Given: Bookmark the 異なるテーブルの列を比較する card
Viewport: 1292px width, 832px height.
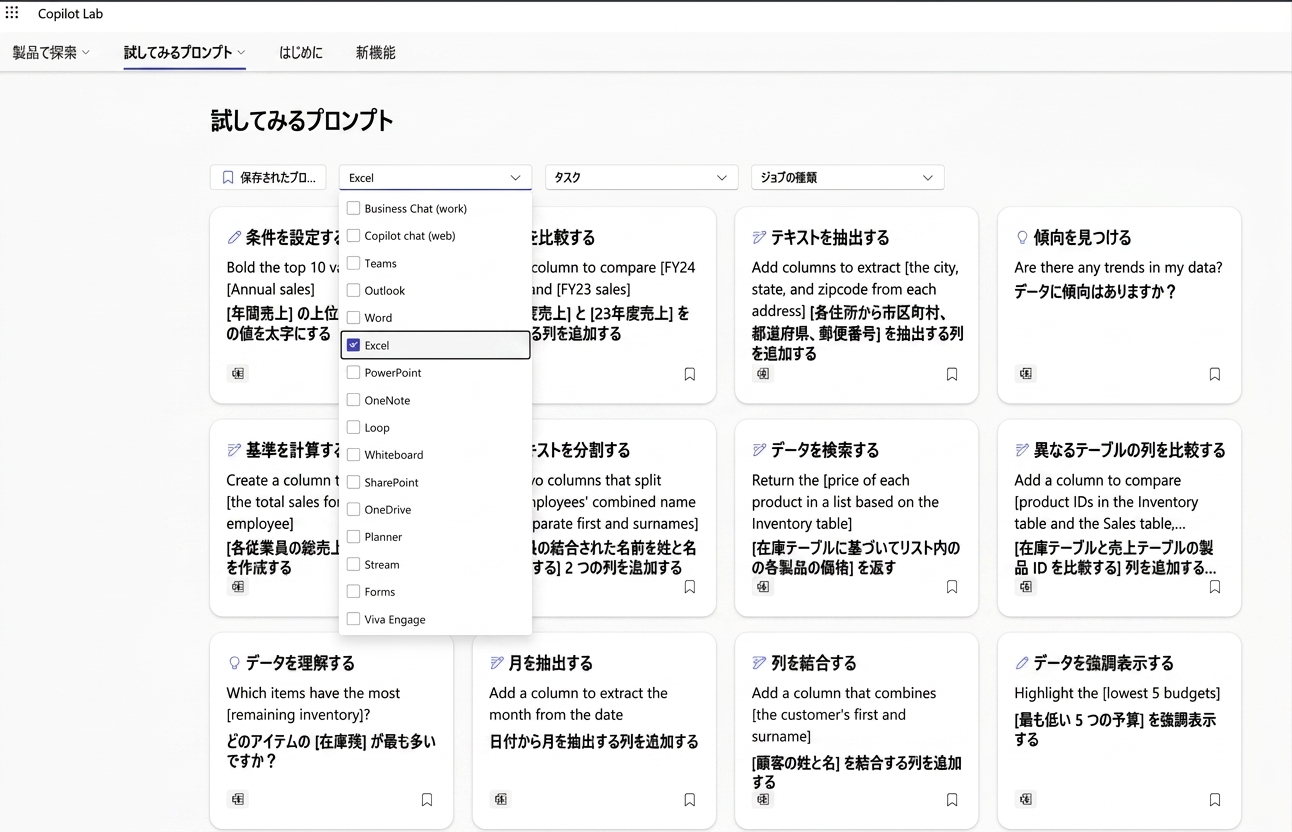Looking at the screenshot, I should click(x=1215, y=587).
